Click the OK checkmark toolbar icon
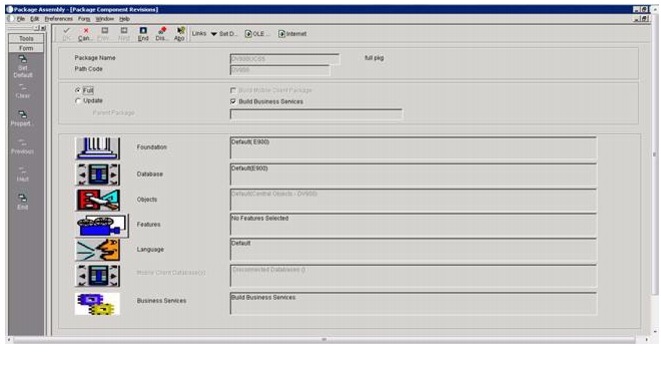 [x=66, y=31]
